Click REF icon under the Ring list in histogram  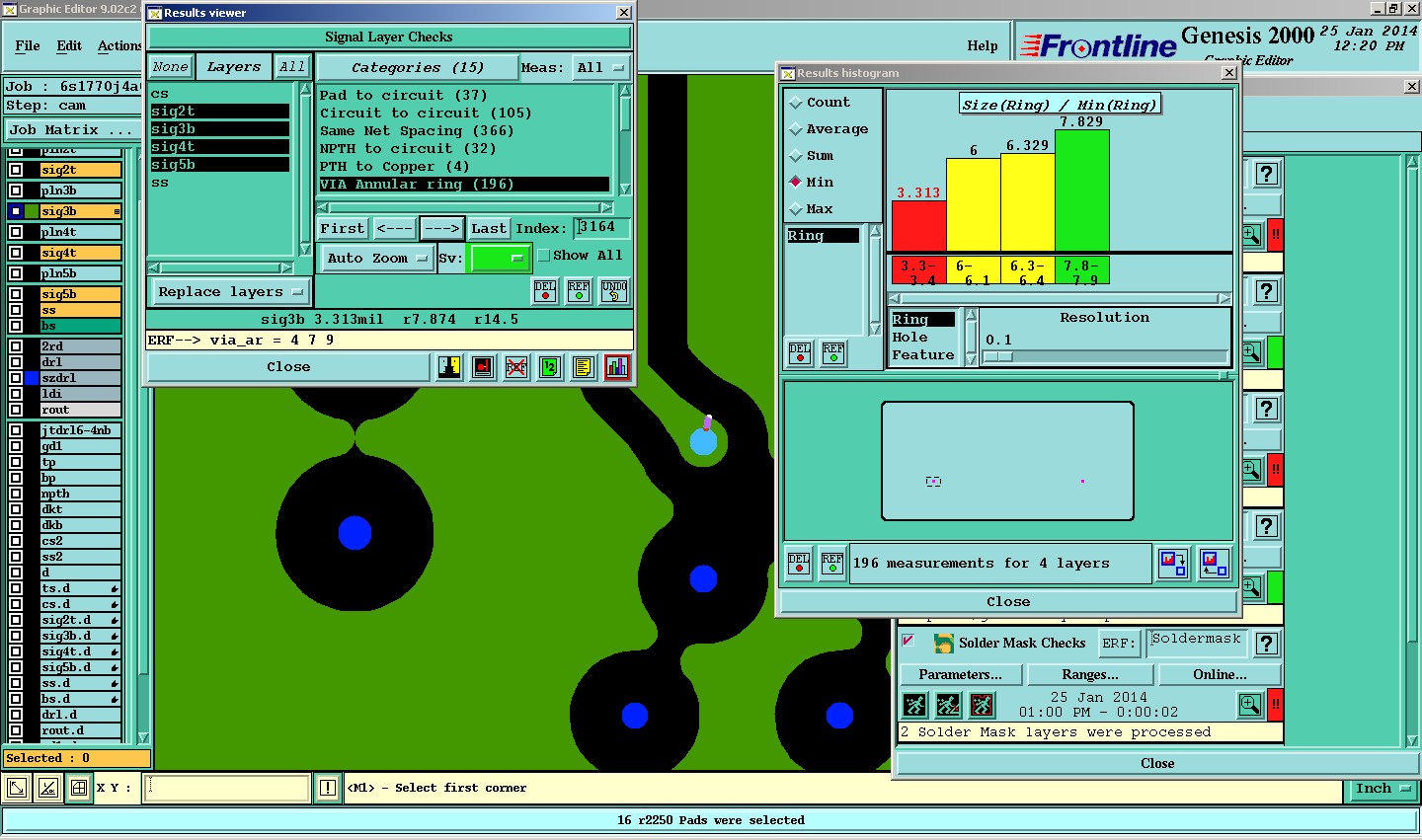point(833,352)
